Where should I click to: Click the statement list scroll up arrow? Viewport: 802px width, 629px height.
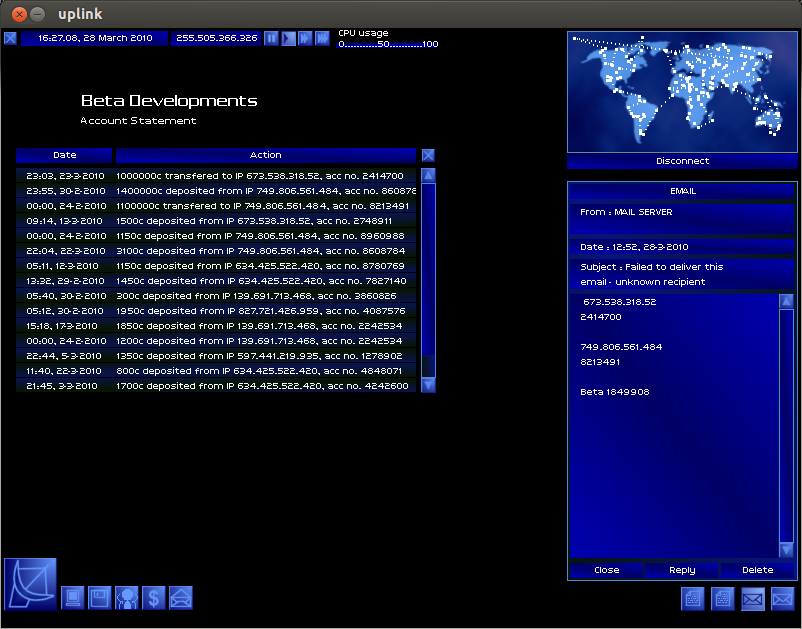pyautogui.click(x=428, y=175)
